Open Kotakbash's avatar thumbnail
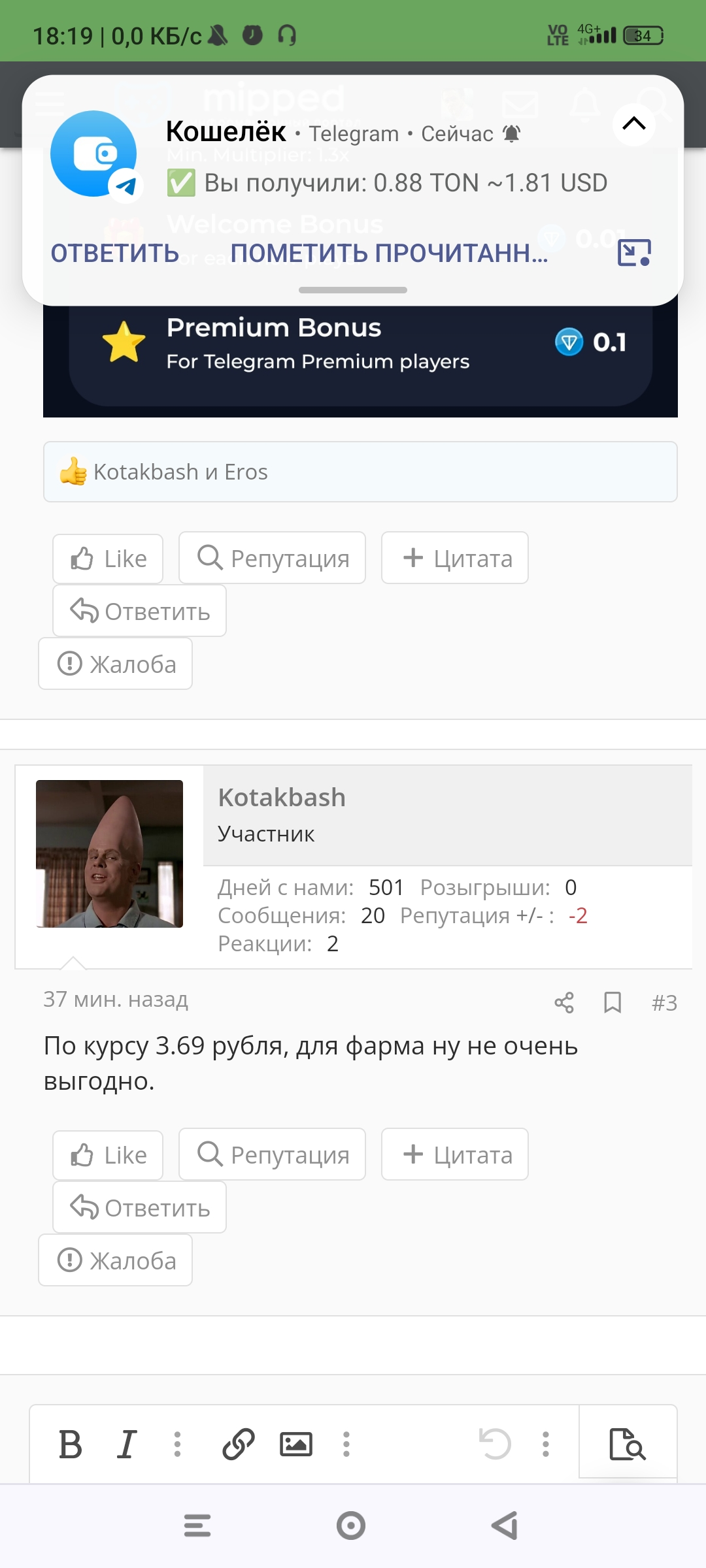706x1568 pixels. tap(109, 854)
